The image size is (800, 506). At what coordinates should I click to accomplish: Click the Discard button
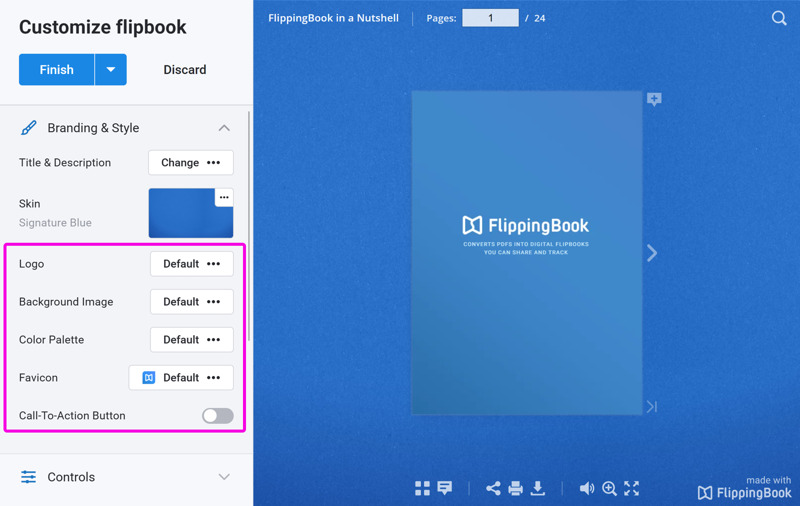(x=185, y=69)
